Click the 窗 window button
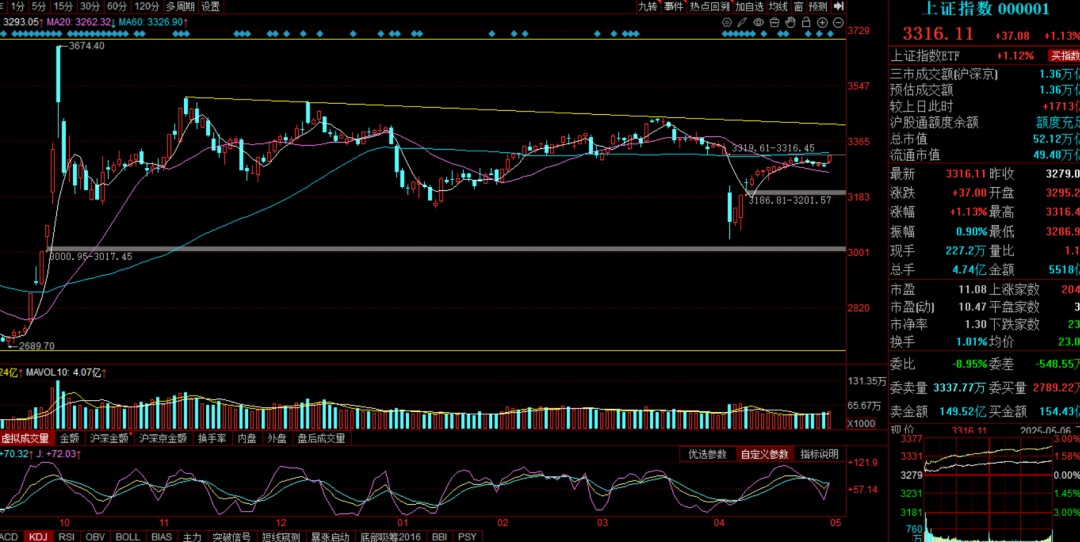This screenshot has height=542, width=1080. pos(798,6)
